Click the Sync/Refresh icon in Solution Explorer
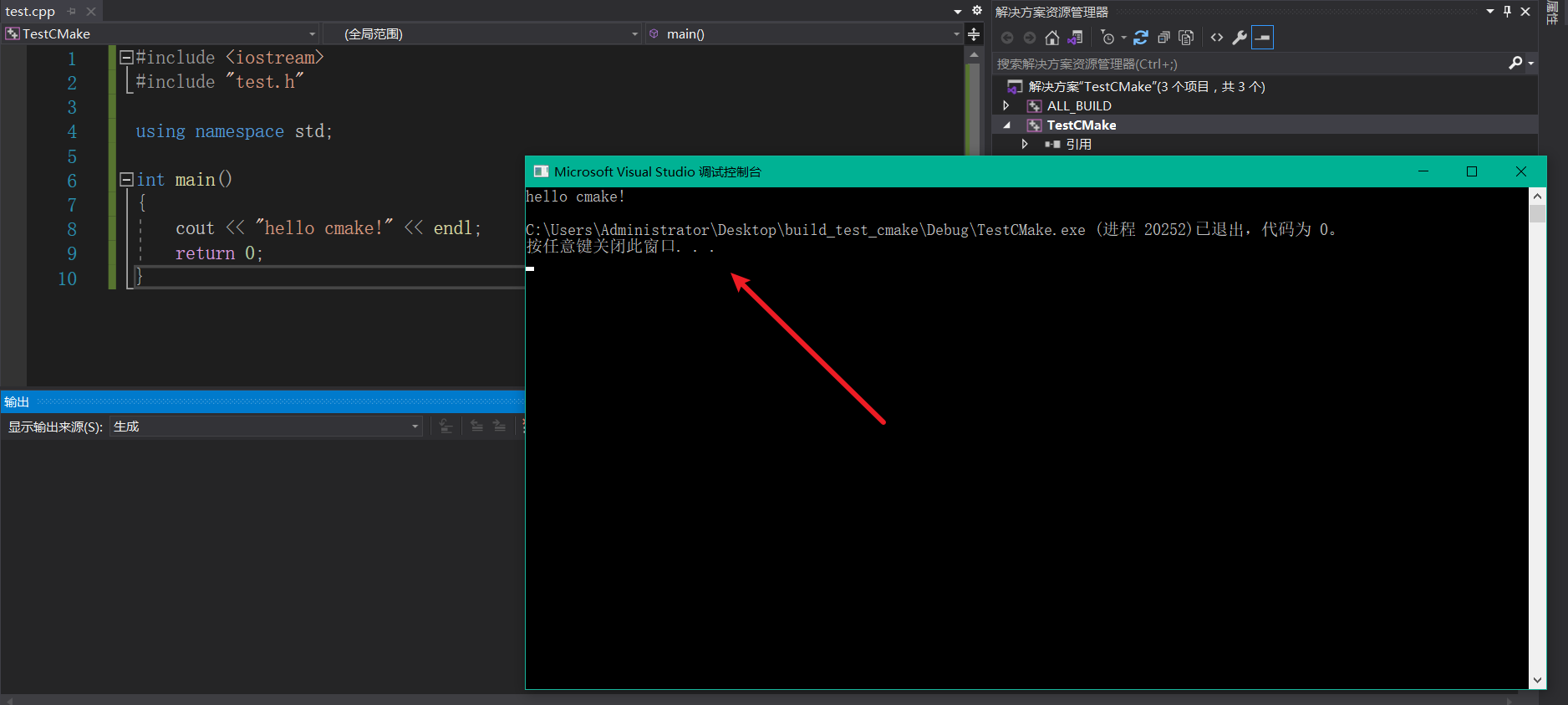This screenshot has width=1568, height=705. (1141, 38)
